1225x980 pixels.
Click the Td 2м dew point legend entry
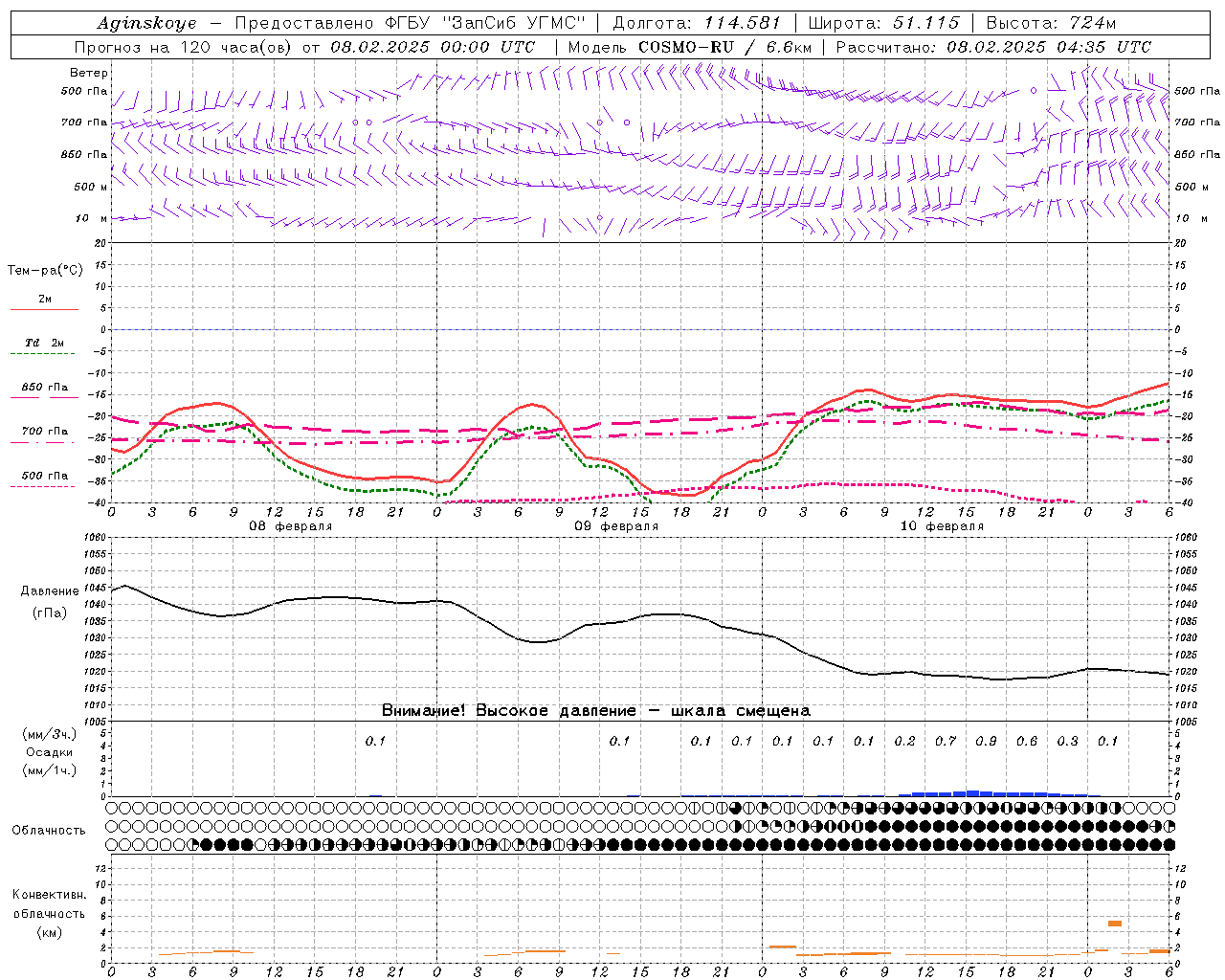click(x=44, y=343)
